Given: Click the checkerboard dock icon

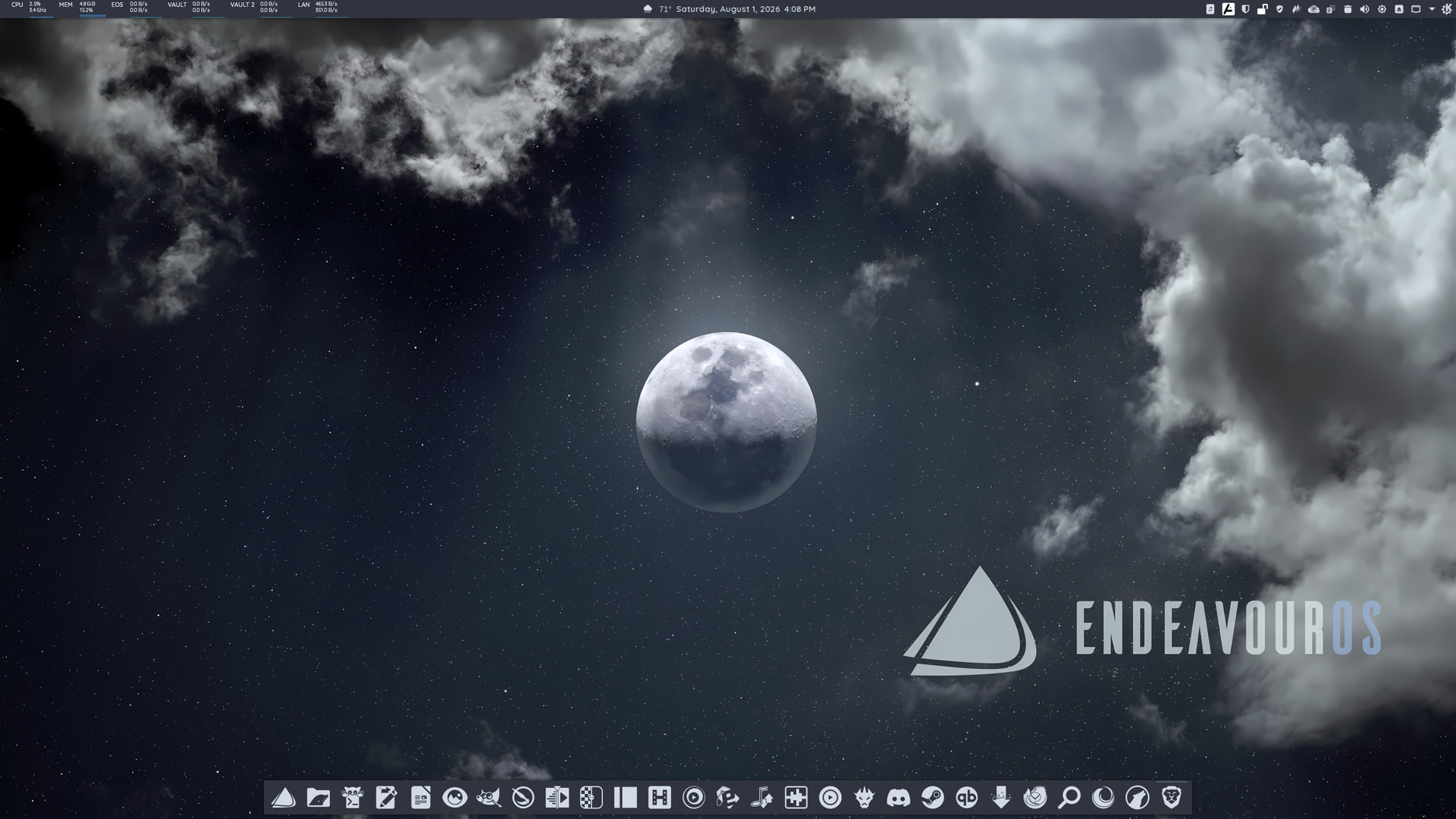Looking at the screenshot, I should coord(591,798).
